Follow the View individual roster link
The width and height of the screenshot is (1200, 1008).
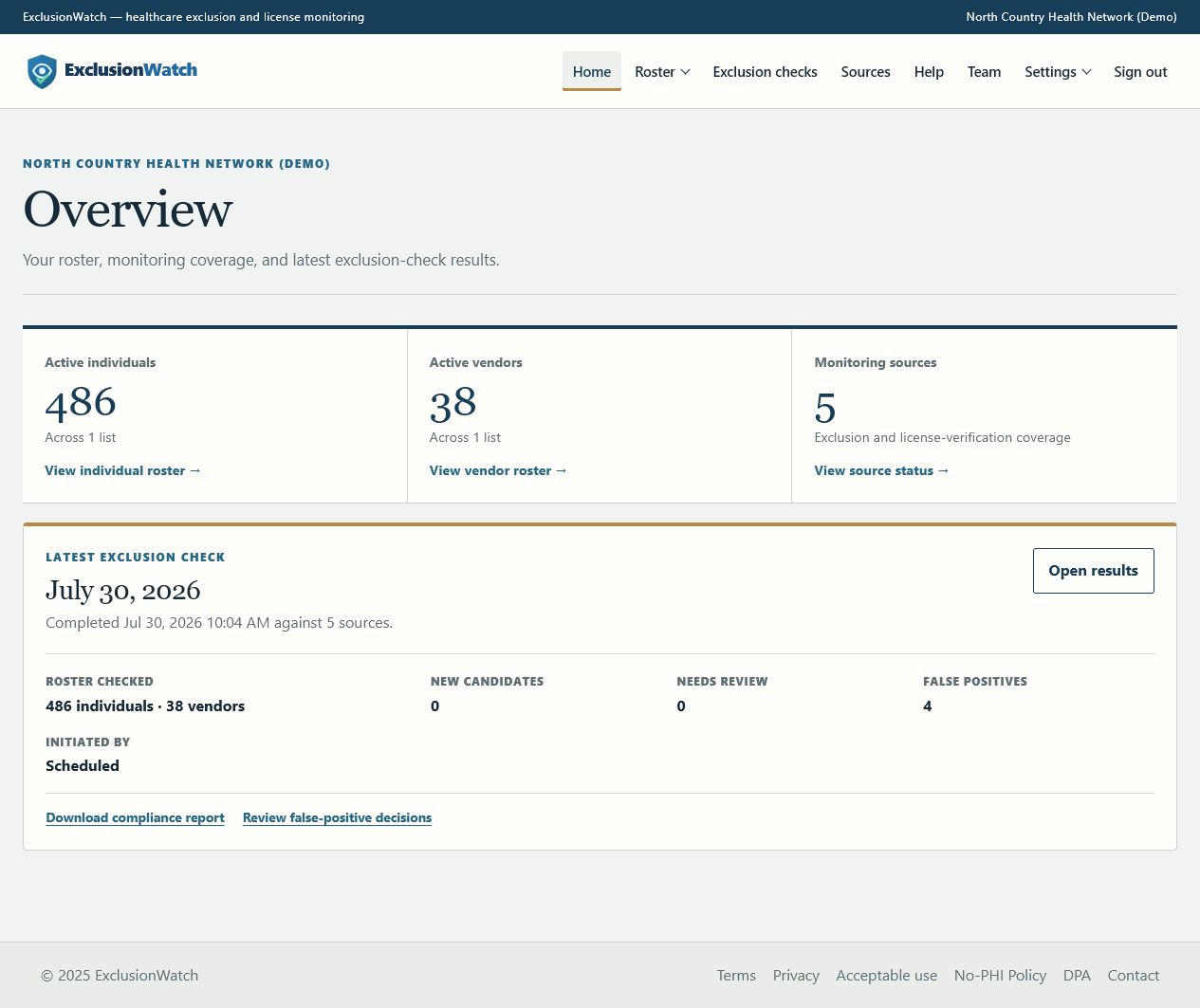tap(123, 470)
